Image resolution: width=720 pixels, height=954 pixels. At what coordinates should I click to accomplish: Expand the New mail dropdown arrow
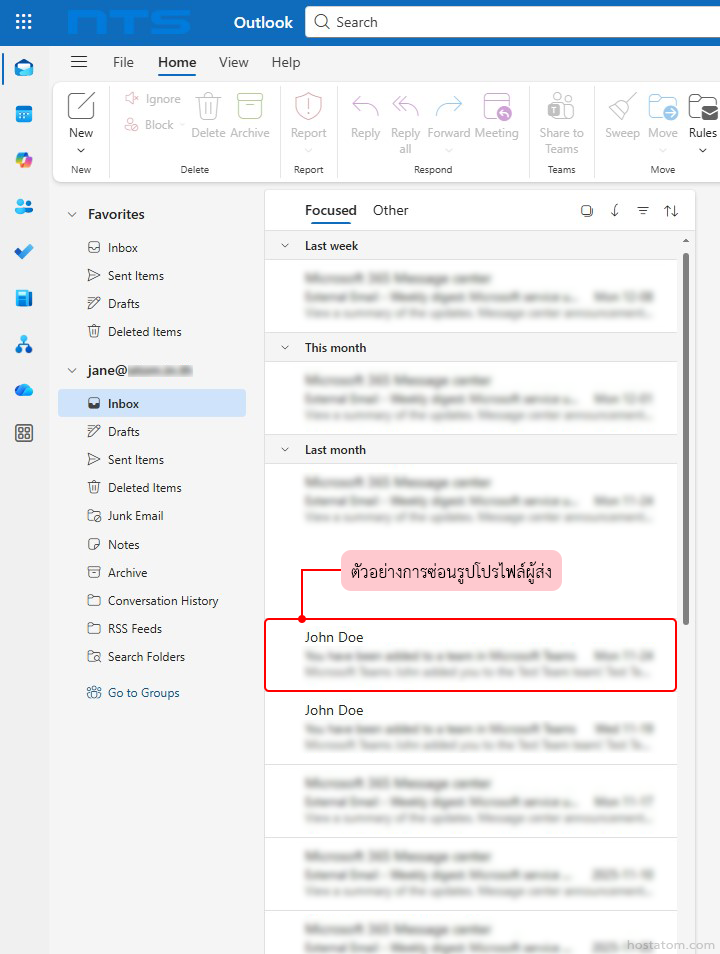coord(81,150)
